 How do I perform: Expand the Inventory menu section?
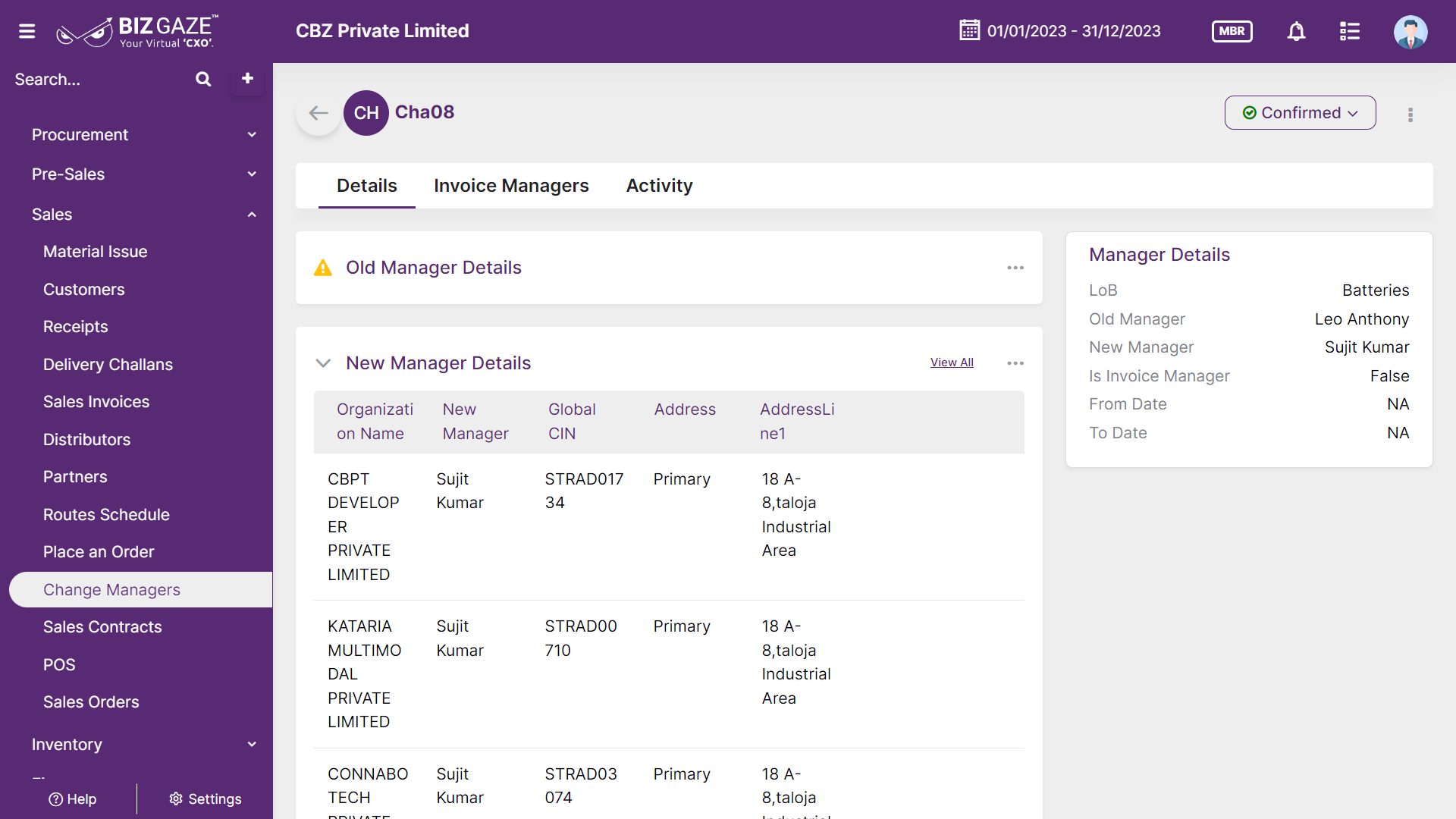click(144, 745)
